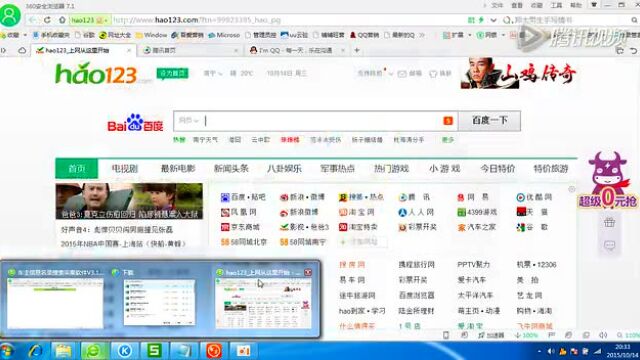
Task: Click the system tray volume icon
Action: 551,351
